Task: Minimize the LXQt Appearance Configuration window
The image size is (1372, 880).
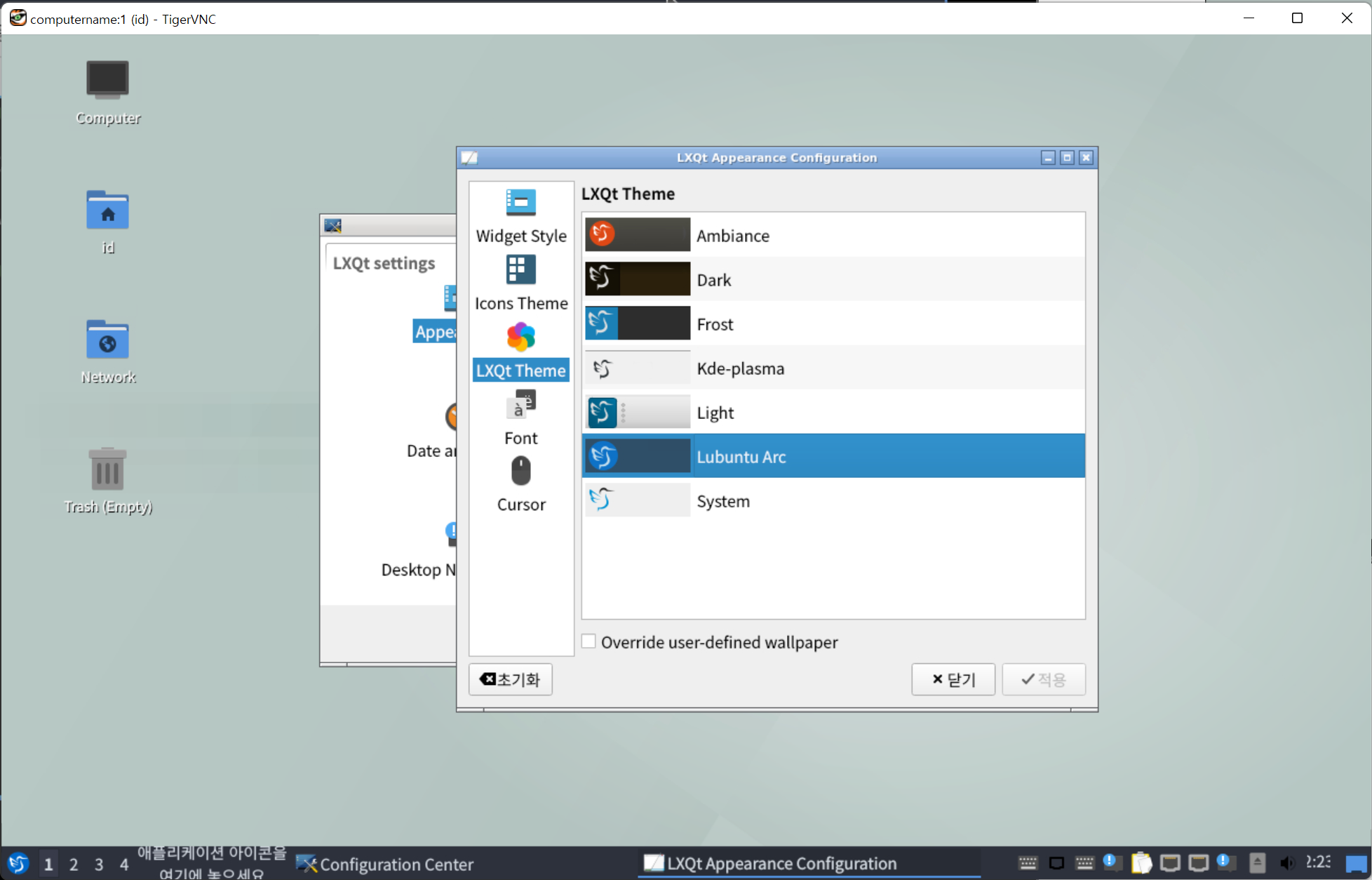Action: (x=1048, y=158)
